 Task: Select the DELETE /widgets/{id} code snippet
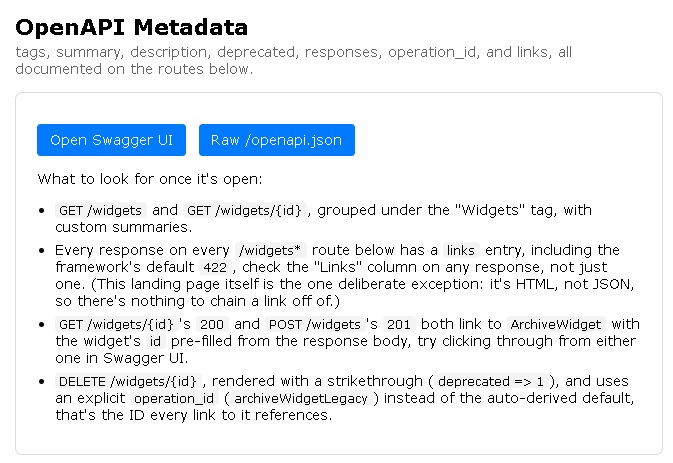[x=128, y=381]
